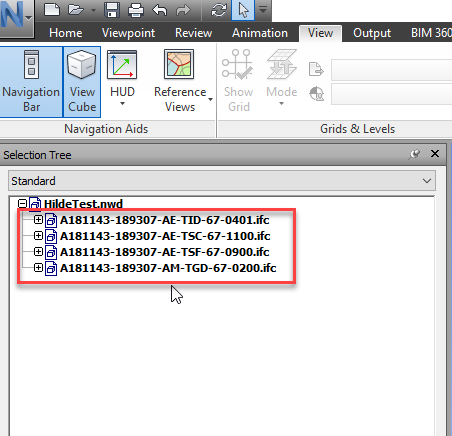Viewport: 452px width, 436px height.
Task: Click the Show Grid button
Action: (x=238, y=81)
